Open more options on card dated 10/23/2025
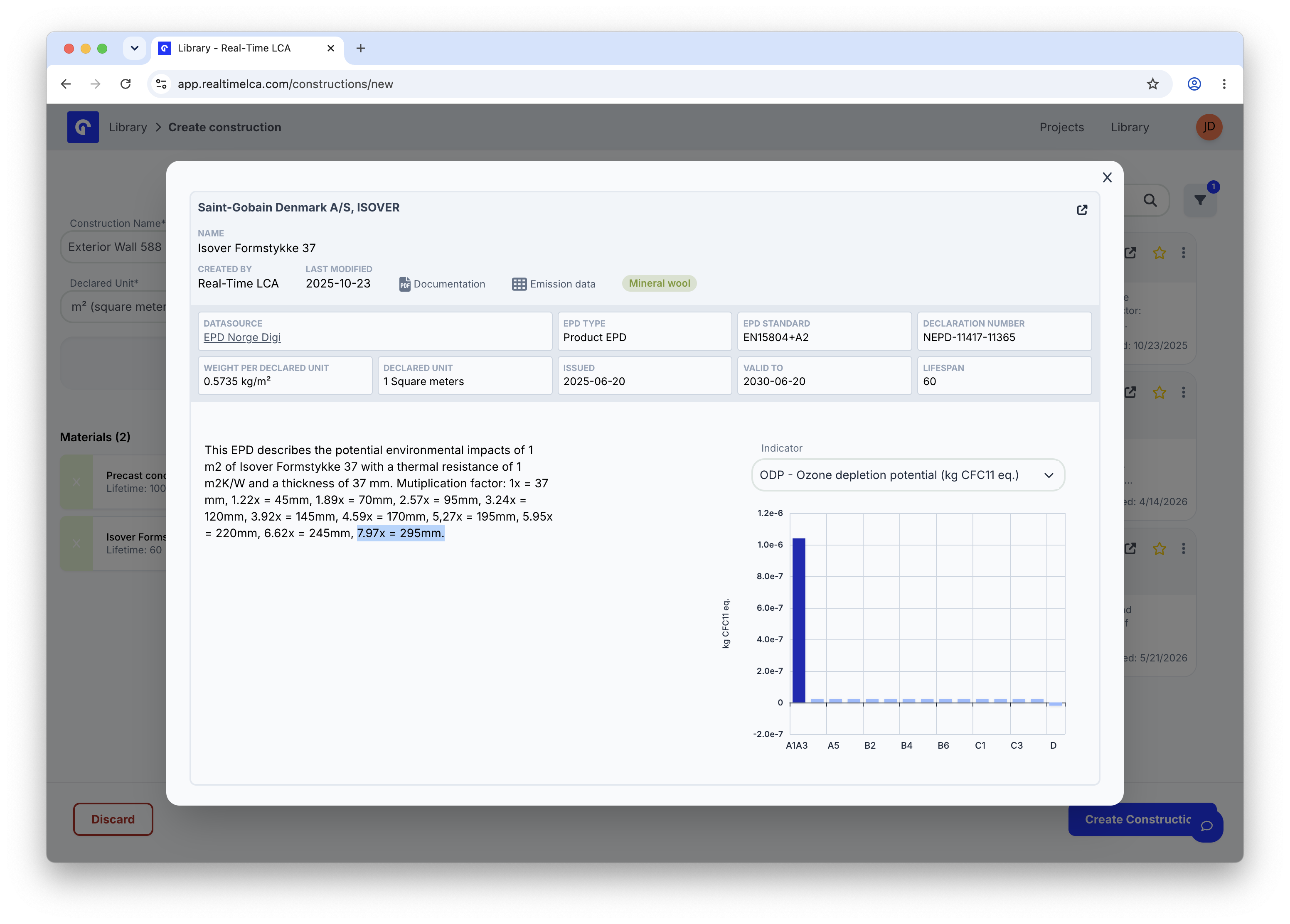Image resolution: width=1290 pixels, height=924 pixels. [1183, 253]
